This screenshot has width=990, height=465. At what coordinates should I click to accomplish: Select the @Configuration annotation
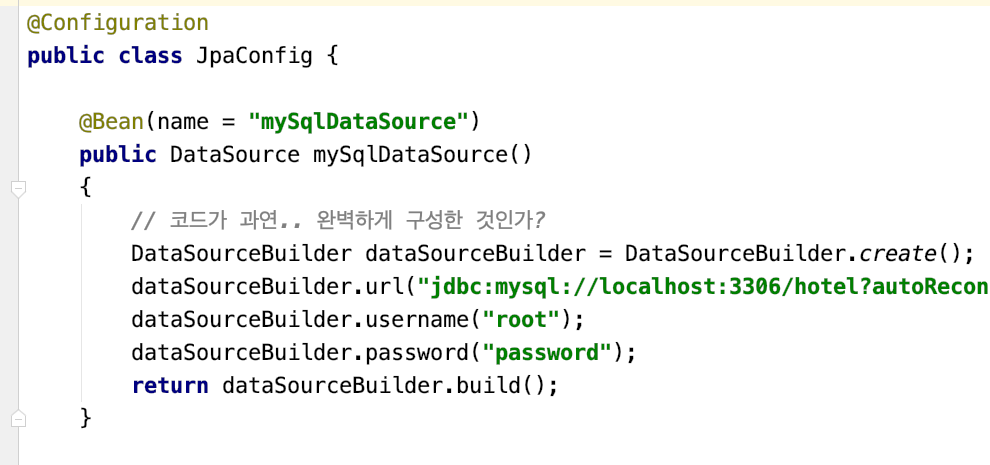pyautogui.click(x=118, y=23)
